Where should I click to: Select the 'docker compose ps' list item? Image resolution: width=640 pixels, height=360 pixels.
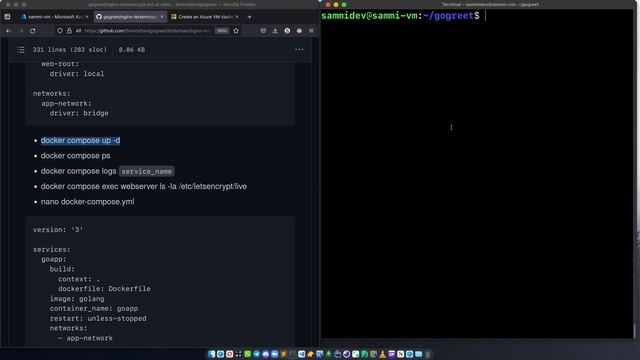click(x=76, y=156)
